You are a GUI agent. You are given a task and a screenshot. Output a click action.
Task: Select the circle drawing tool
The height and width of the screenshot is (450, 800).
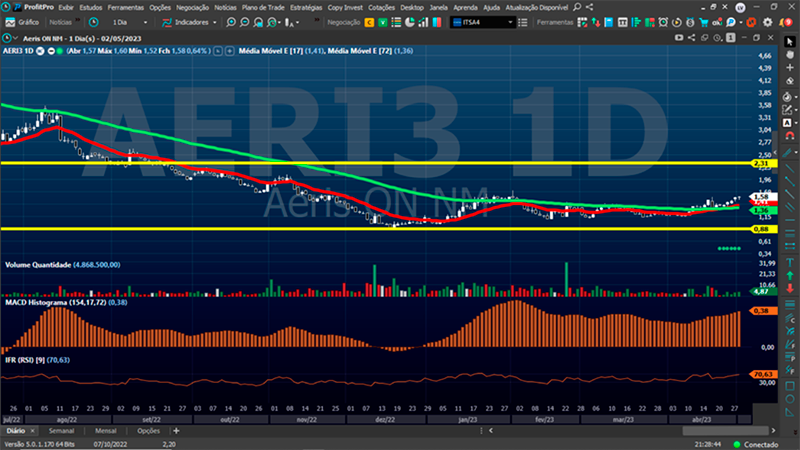790,399
